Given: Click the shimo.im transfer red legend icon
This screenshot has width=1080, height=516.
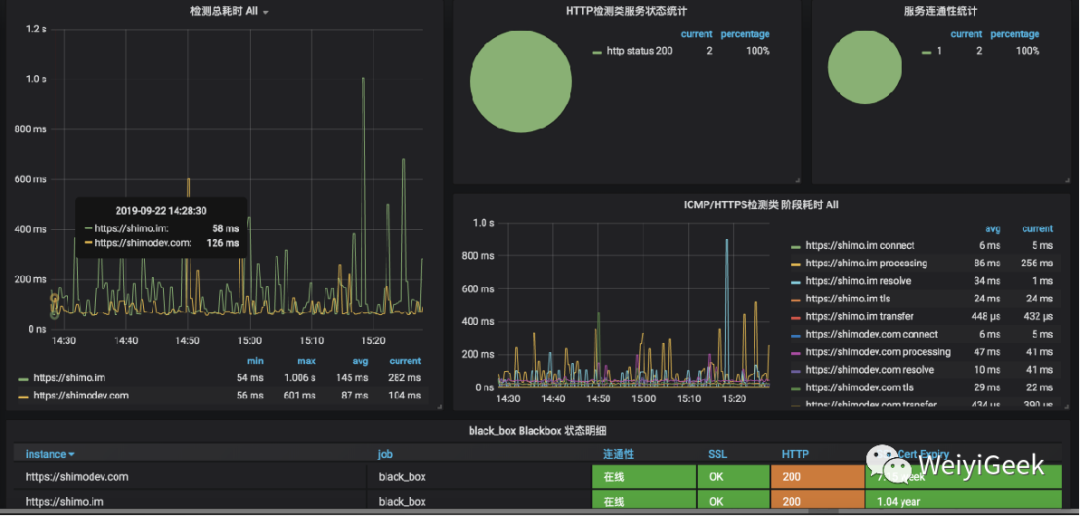Looking at the screenshot, I should tap(796, 317).
